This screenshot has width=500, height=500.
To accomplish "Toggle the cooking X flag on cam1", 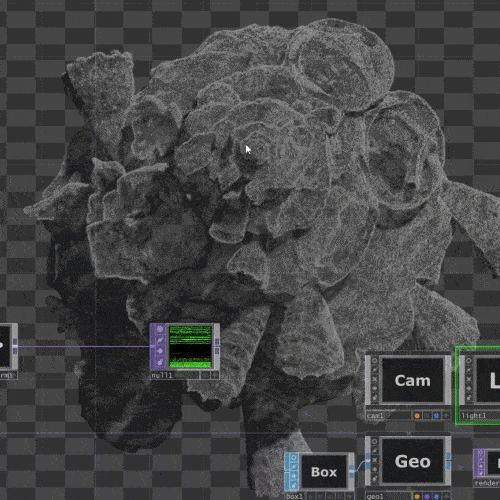I will click(x=374, y=379).
